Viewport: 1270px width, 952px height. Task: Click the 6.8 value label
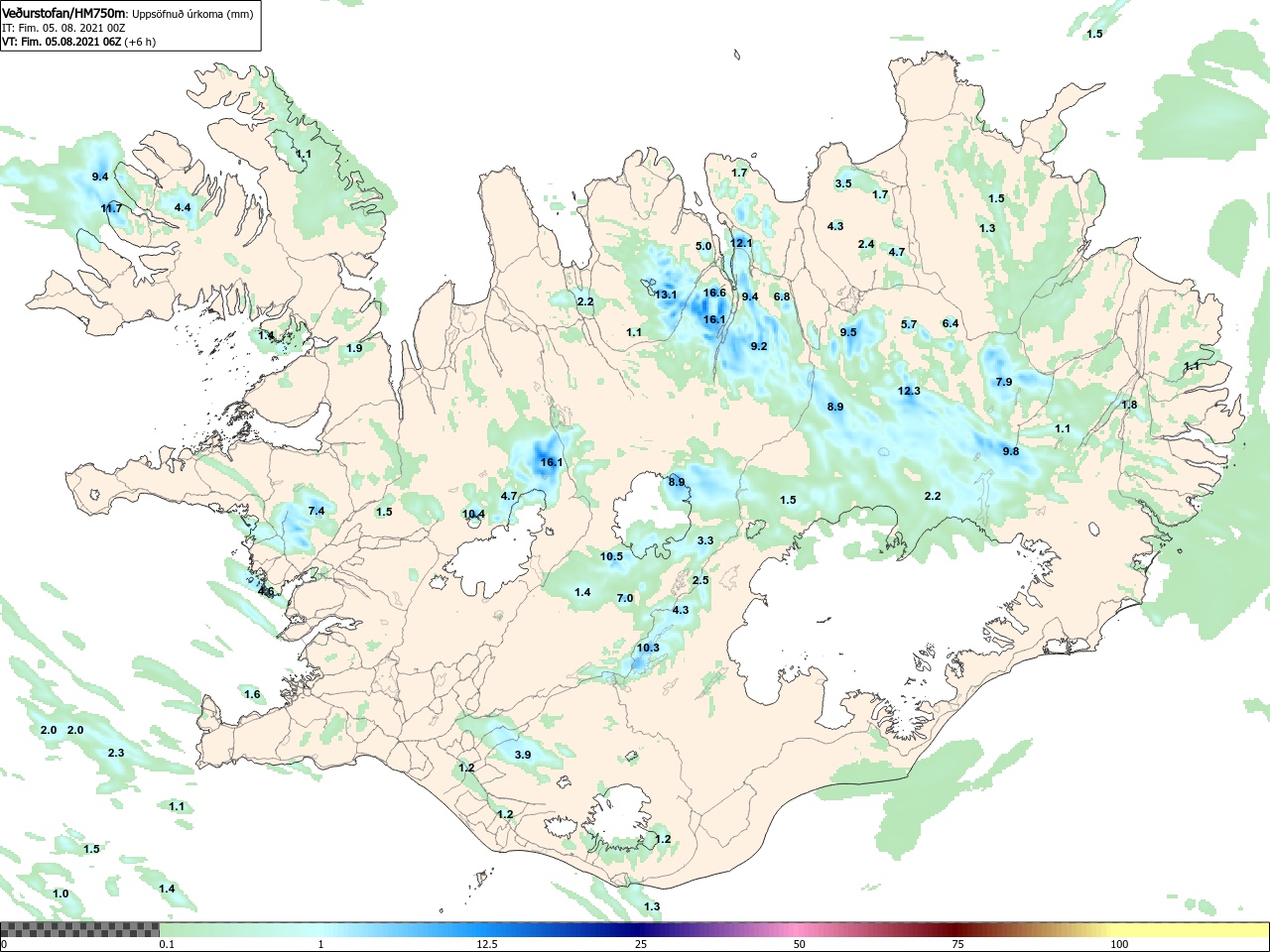click(782, 297)
